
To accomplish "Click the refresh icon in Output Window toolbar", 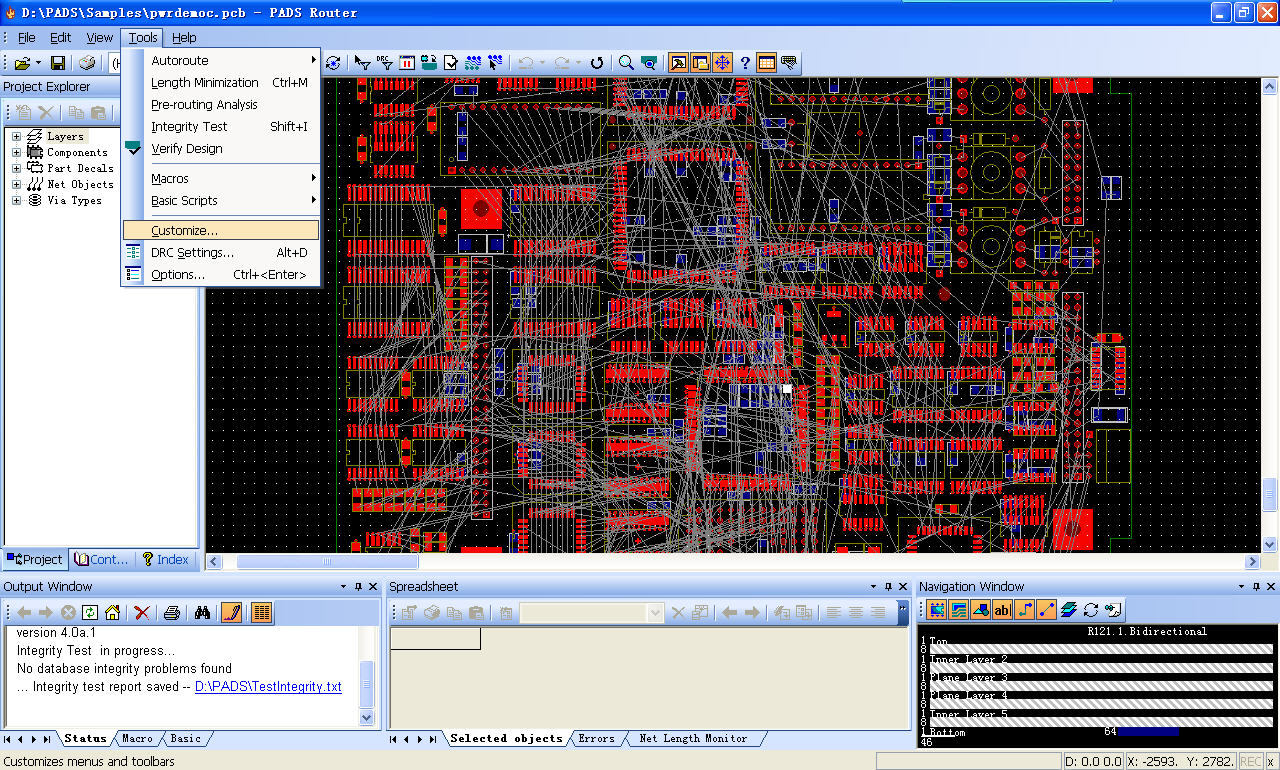I will [x=90, y=613].
